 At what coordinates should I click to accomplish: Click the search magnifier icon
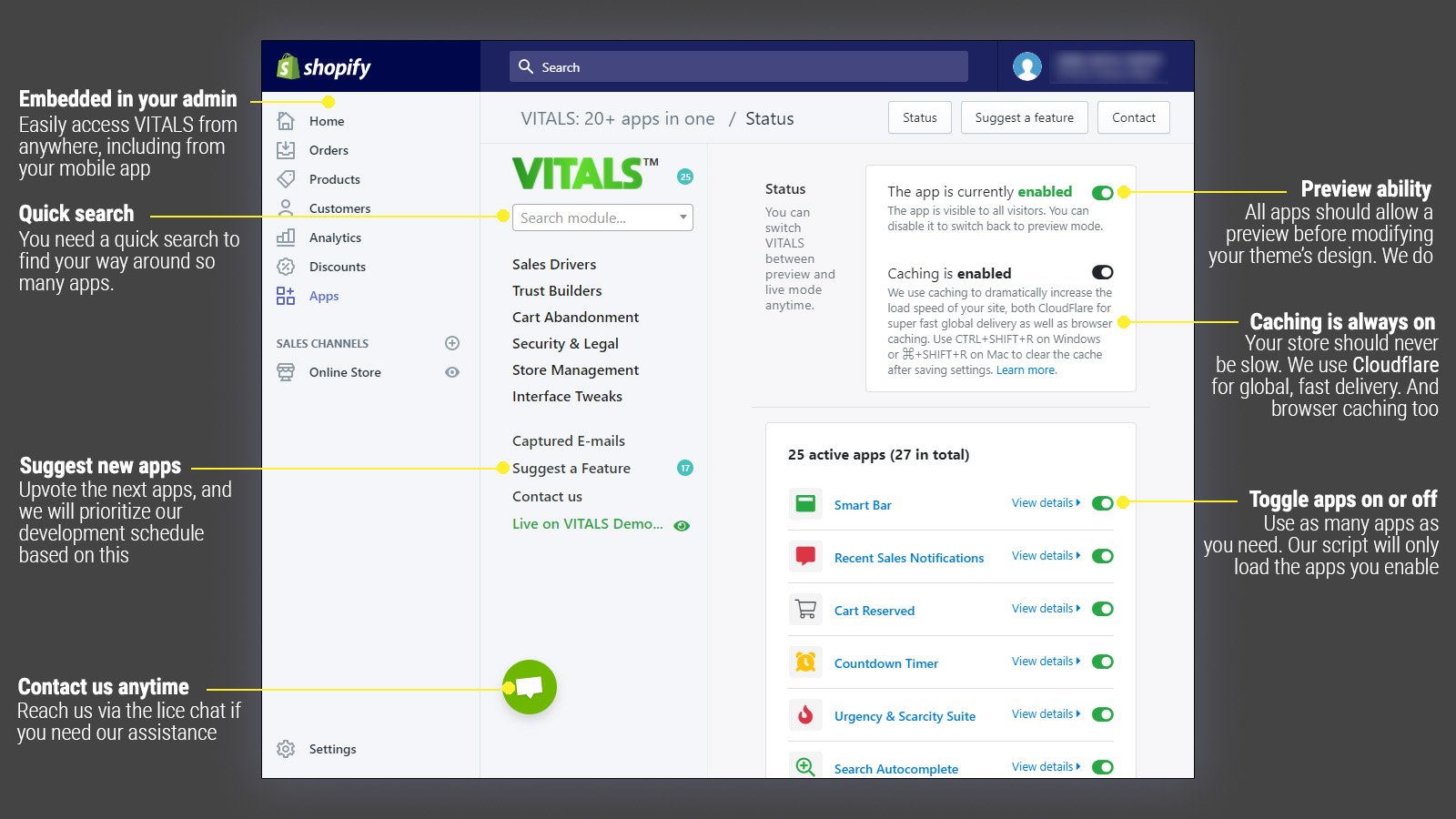pyautogui.click(x=526, y=66)
